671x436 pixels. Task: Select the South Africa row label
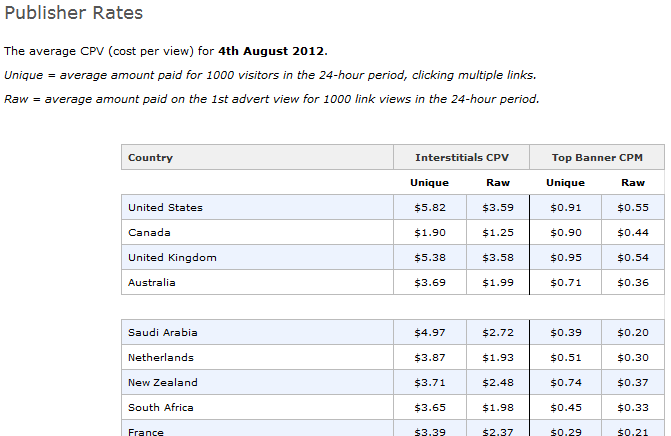coord(161,407)
